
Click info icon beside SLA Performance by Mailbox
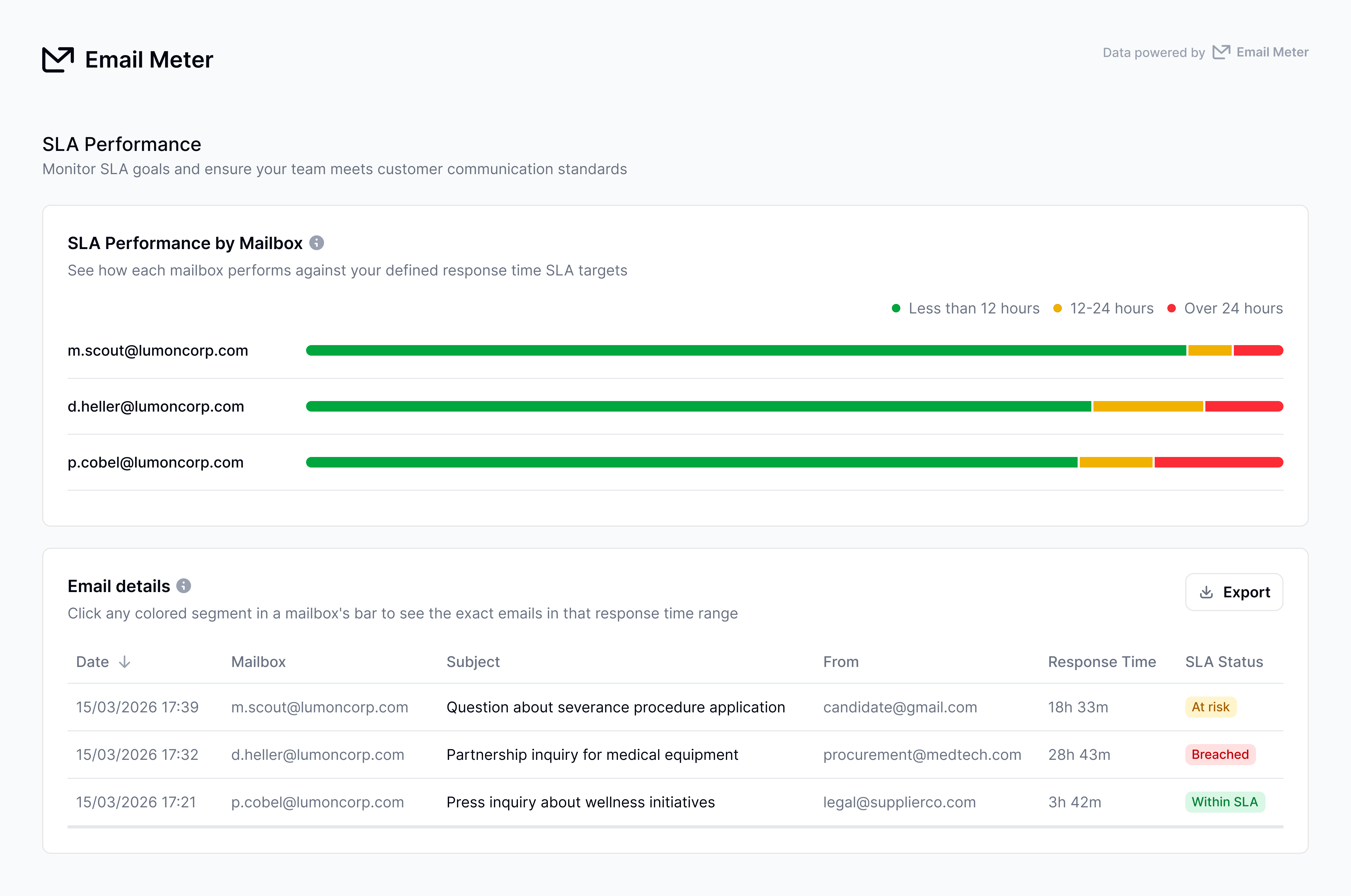point(317,243)
